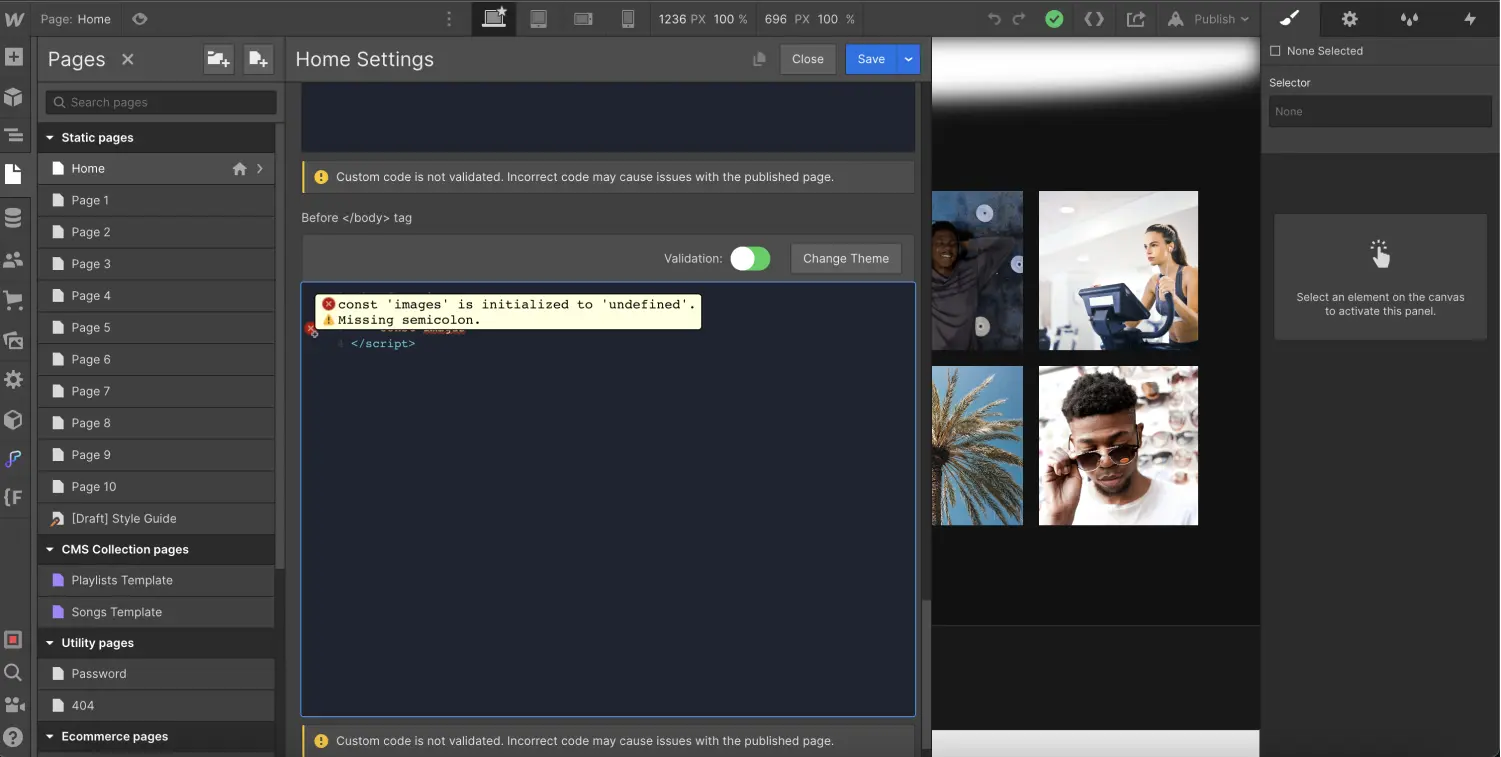
Task: Collapse the CMS Collection pages section
Action: [50, 550]
